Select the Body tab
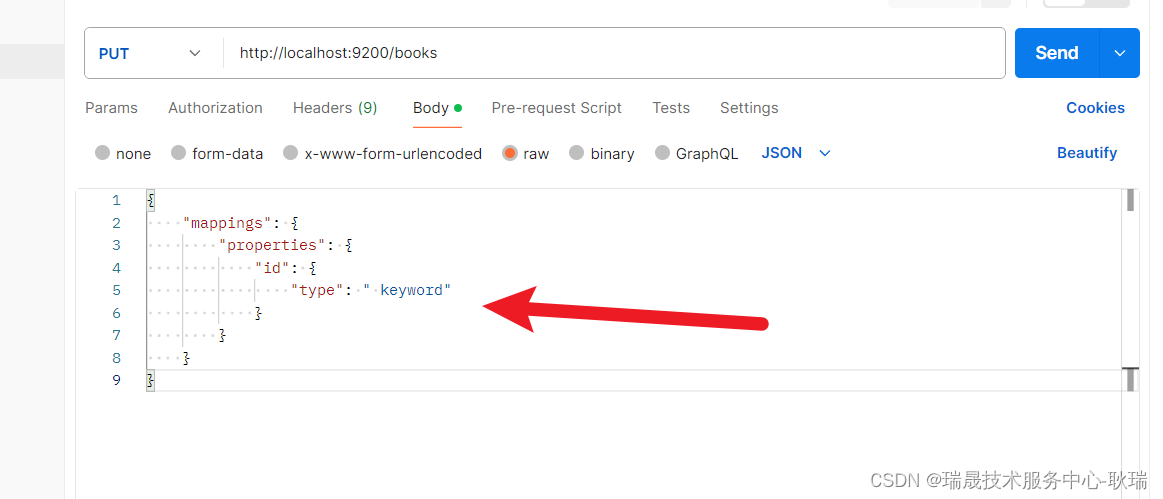 [437, 108]
